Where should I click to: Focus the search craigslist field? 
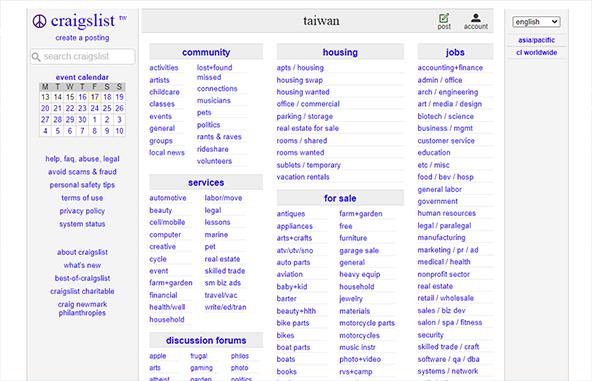(x=83, y=57)
